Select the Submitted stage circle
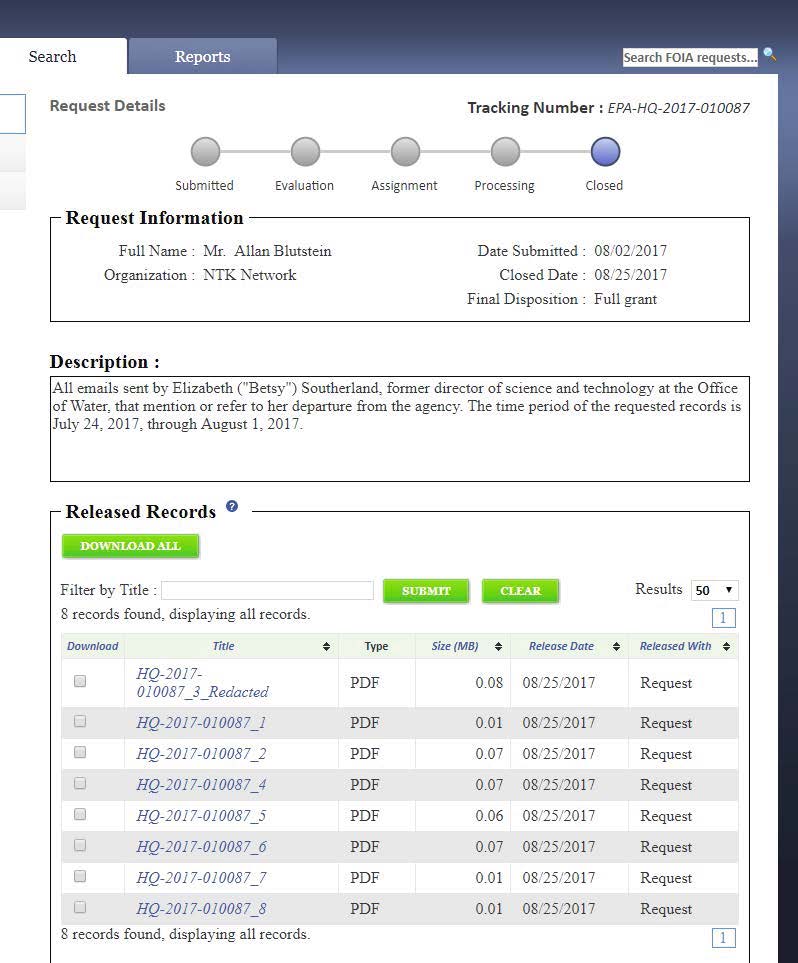This screenshot has width=798, height=963. (205, 152)
